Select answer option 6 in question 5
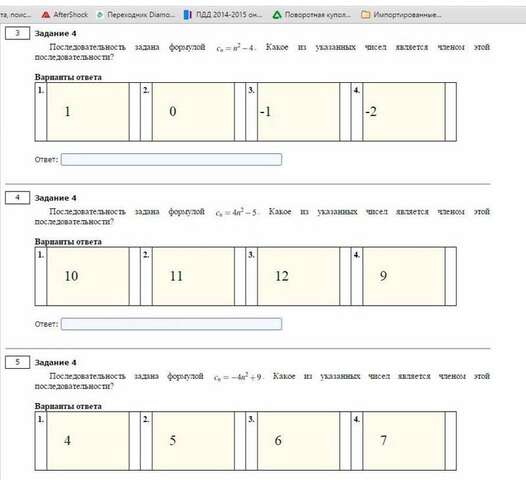The height and width of the screenshot is (480, 526). 299,441
